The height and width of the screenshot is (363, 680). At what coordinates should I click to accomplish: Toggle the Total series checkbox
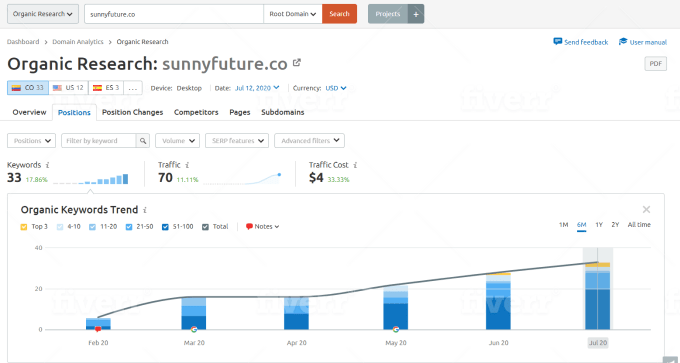pos(206,227)
